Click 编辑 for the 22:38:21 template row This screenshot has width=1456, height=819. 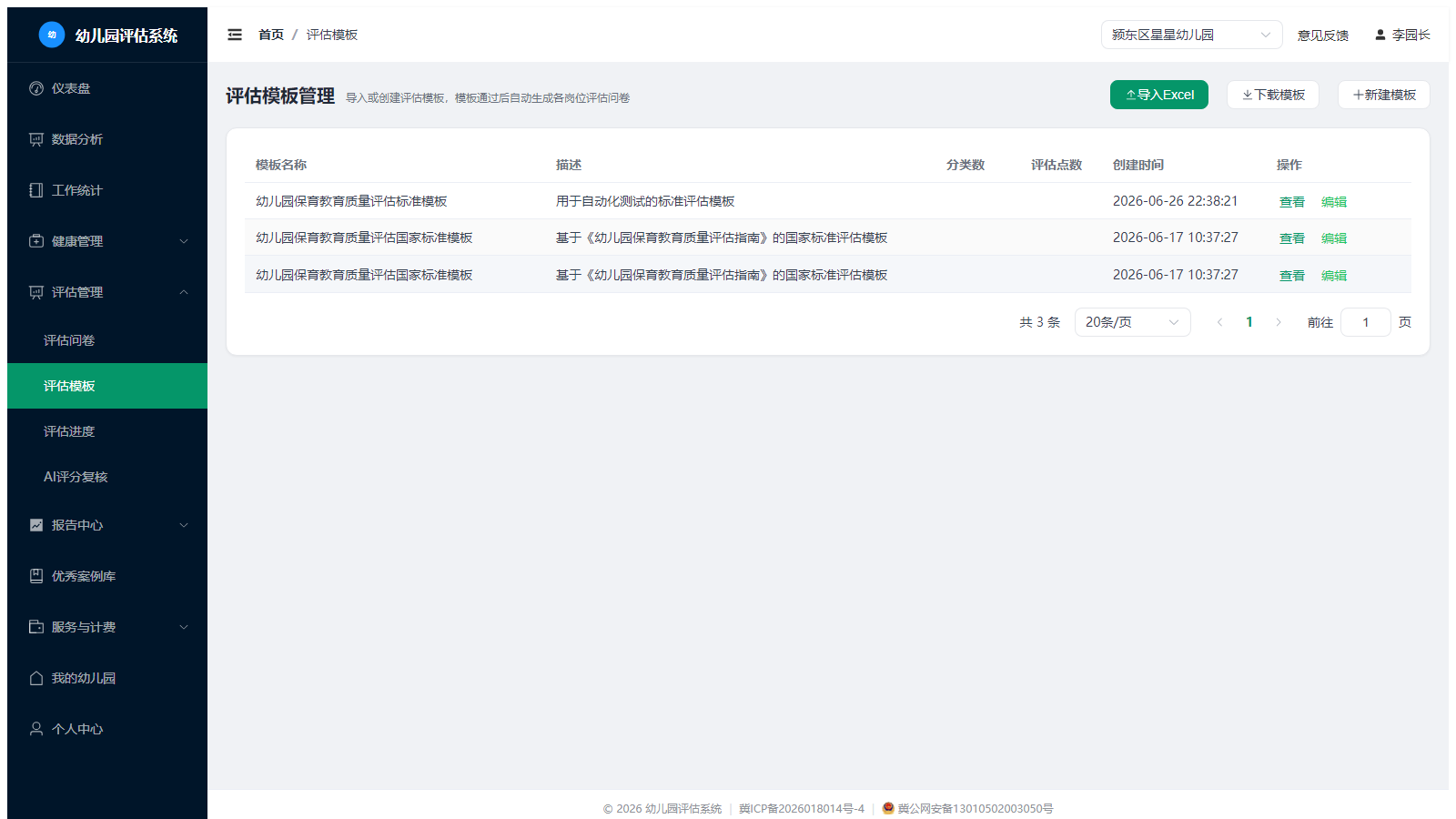click(x=1334, y=202)
